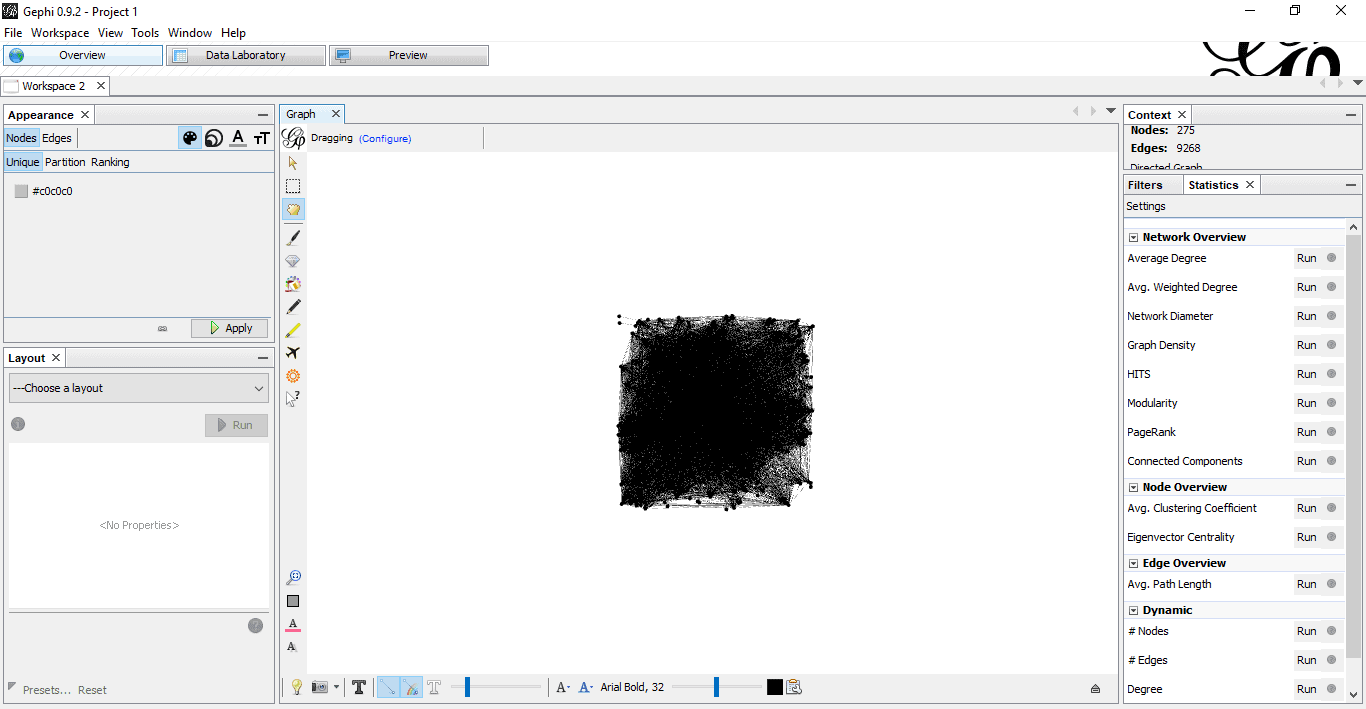
Task: Click the Presets link in Layout
Action: pos(47,690)
